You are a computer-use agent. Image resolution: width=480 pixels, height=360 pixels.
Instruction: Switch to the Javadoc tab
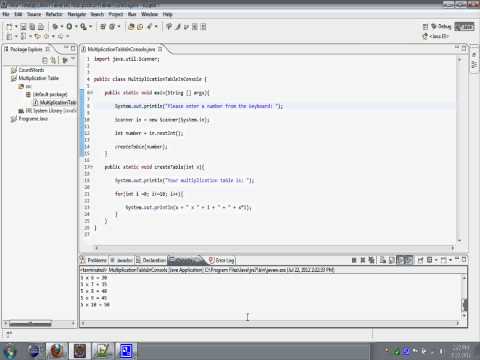pyautogui.click(x=121, y=260)
